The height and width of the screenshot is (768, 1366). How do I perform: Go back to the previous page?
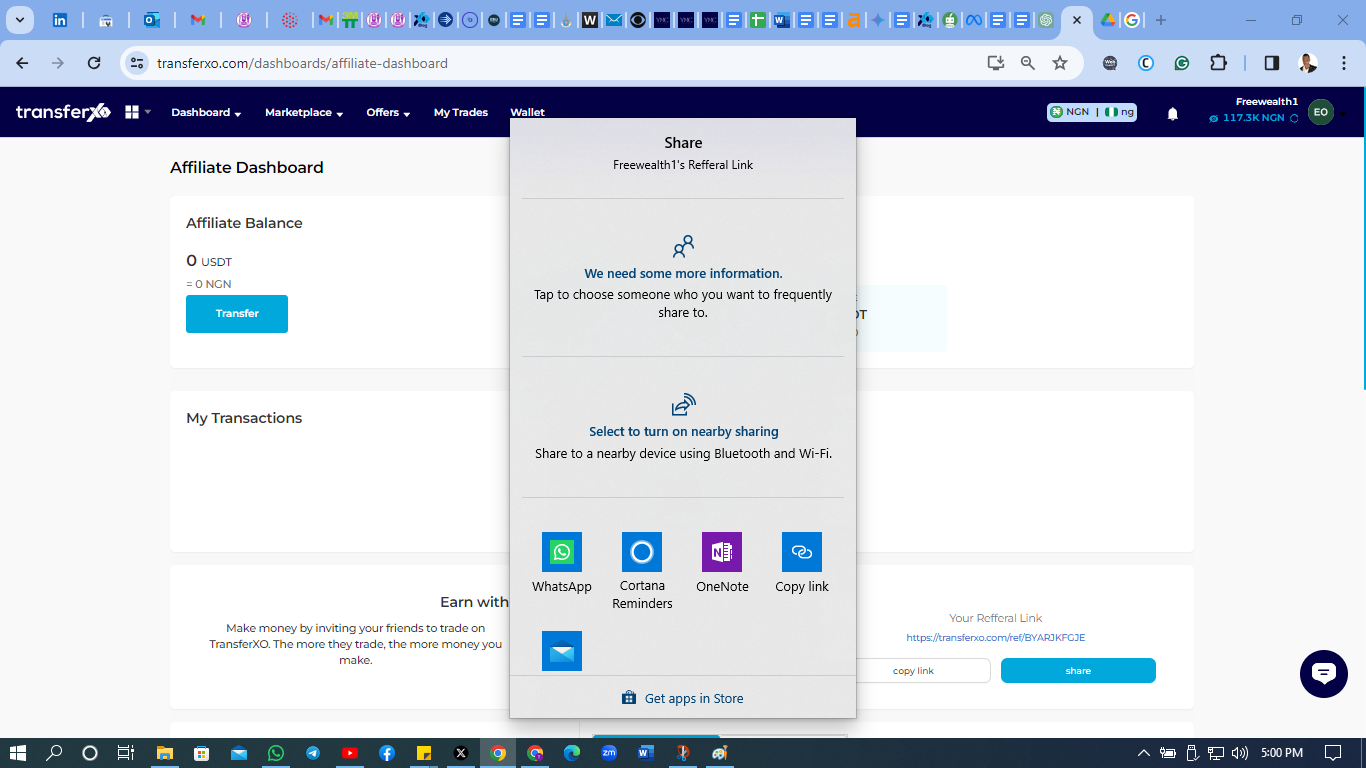[x=22, y=63]
